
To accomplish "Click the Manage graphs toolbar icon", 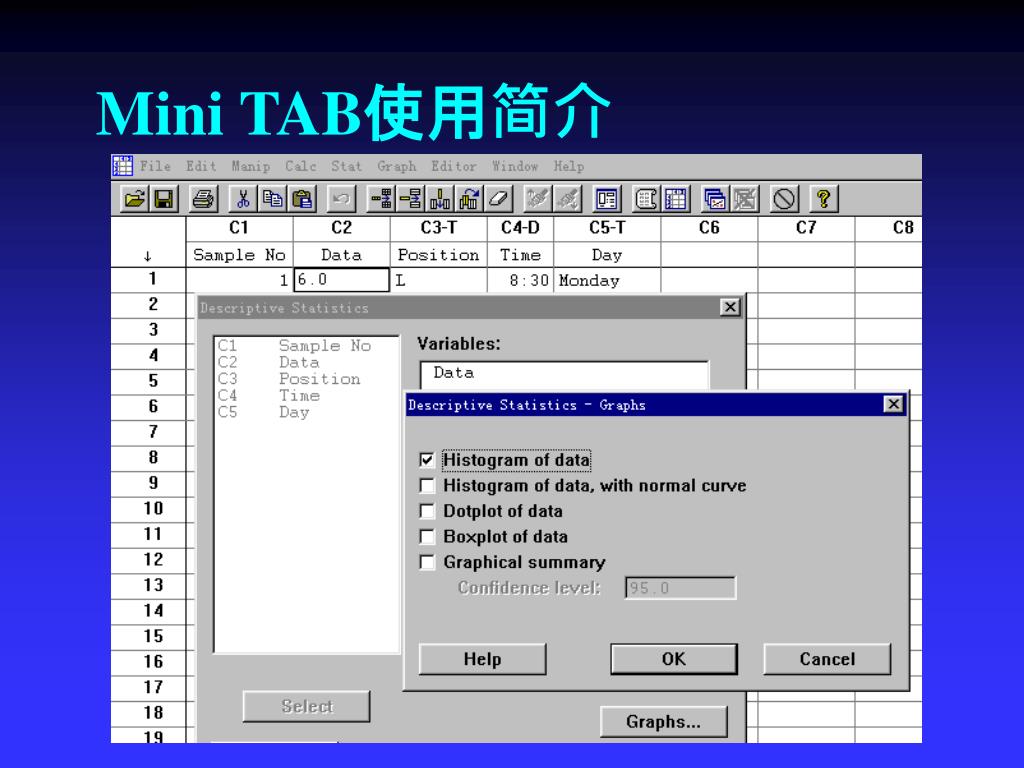I will point(715,199).
